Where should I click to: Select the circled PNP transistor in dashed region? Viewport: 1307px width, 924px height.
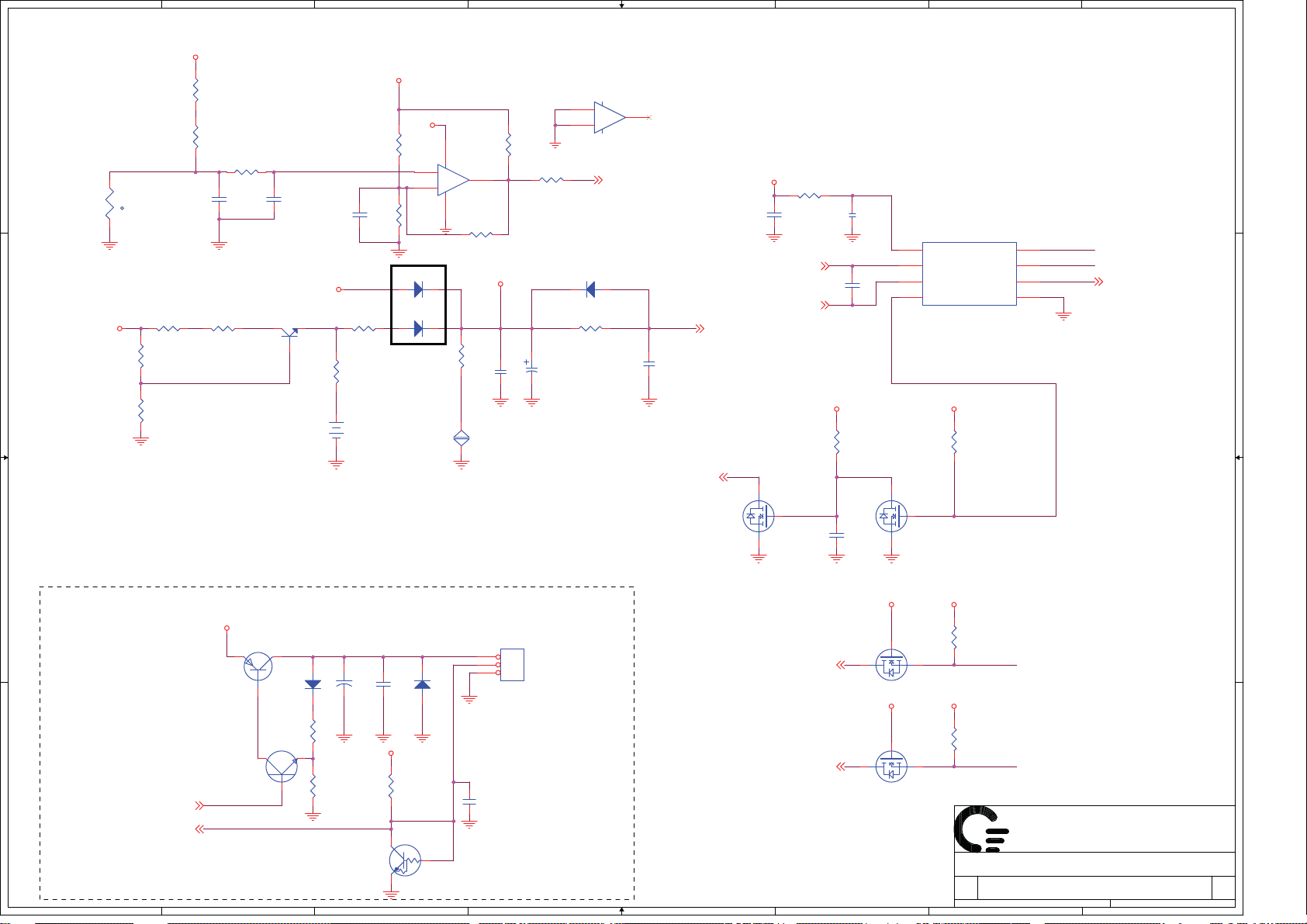pyautogui.click(x=258, y=665)
